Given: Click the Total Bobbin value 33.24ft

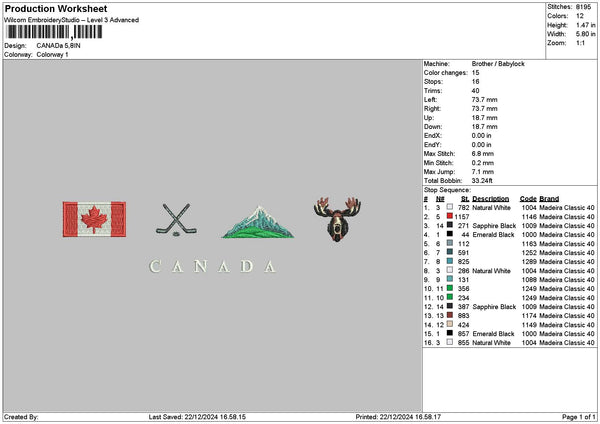Looking at the screenshot, I should (482, 181).
